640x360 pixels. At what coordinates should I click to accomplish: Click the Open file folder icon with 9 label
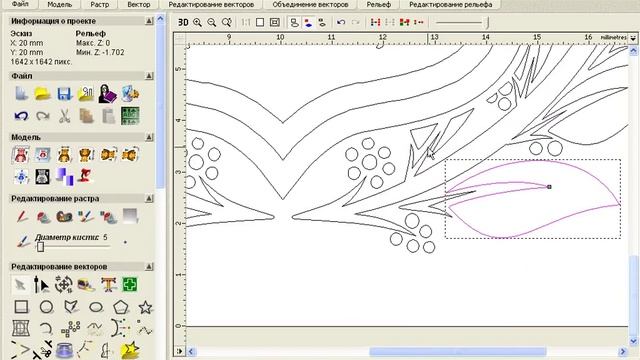click(x=86, y=93)
